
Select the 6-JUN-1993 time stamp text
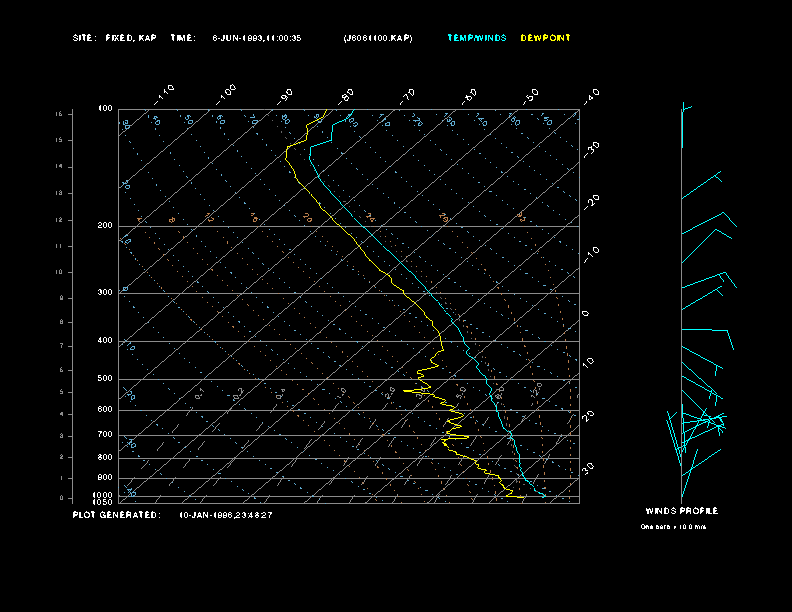point(257,38)
